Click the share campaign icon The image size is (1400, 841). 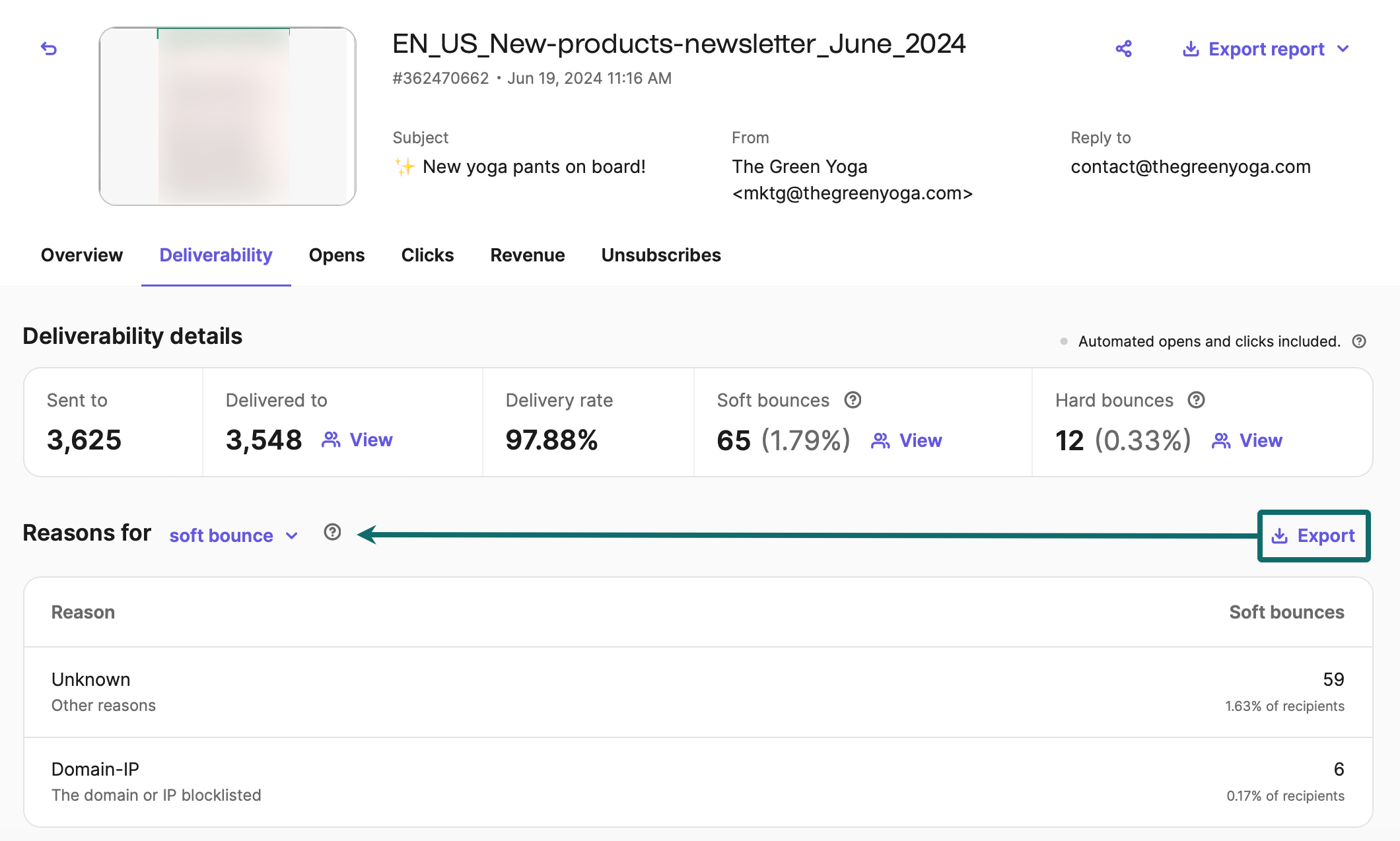coord(1123,49)
